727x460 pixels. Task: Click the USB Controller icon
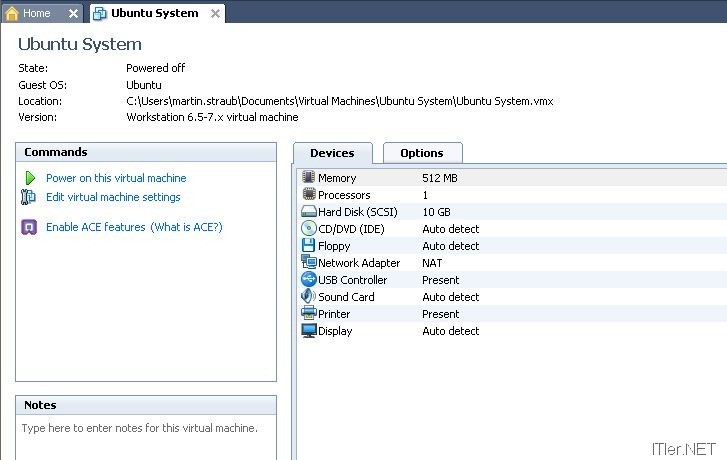coord(309,279)
